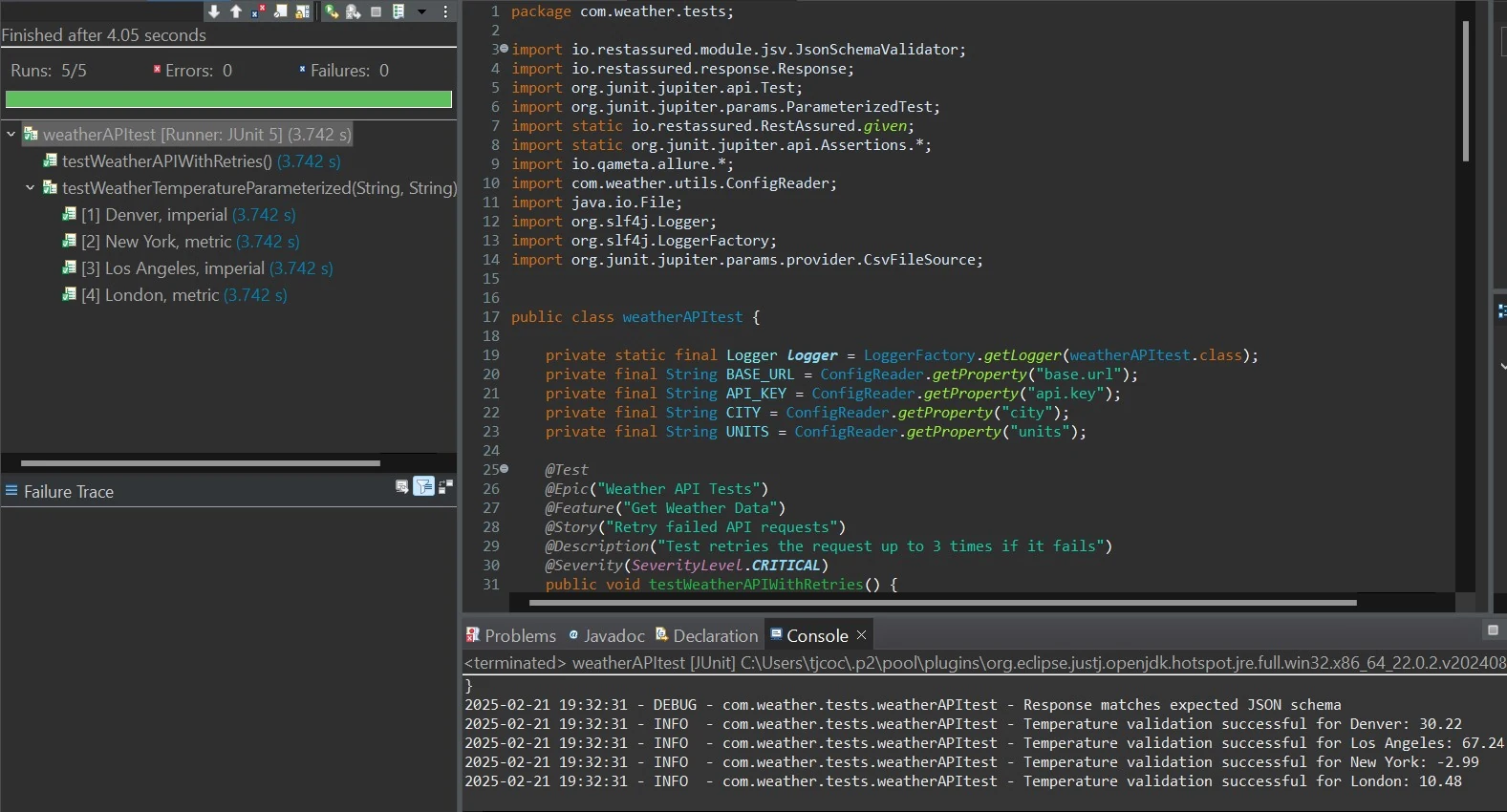Collapse the weatherAPItest root tree node

11,135
